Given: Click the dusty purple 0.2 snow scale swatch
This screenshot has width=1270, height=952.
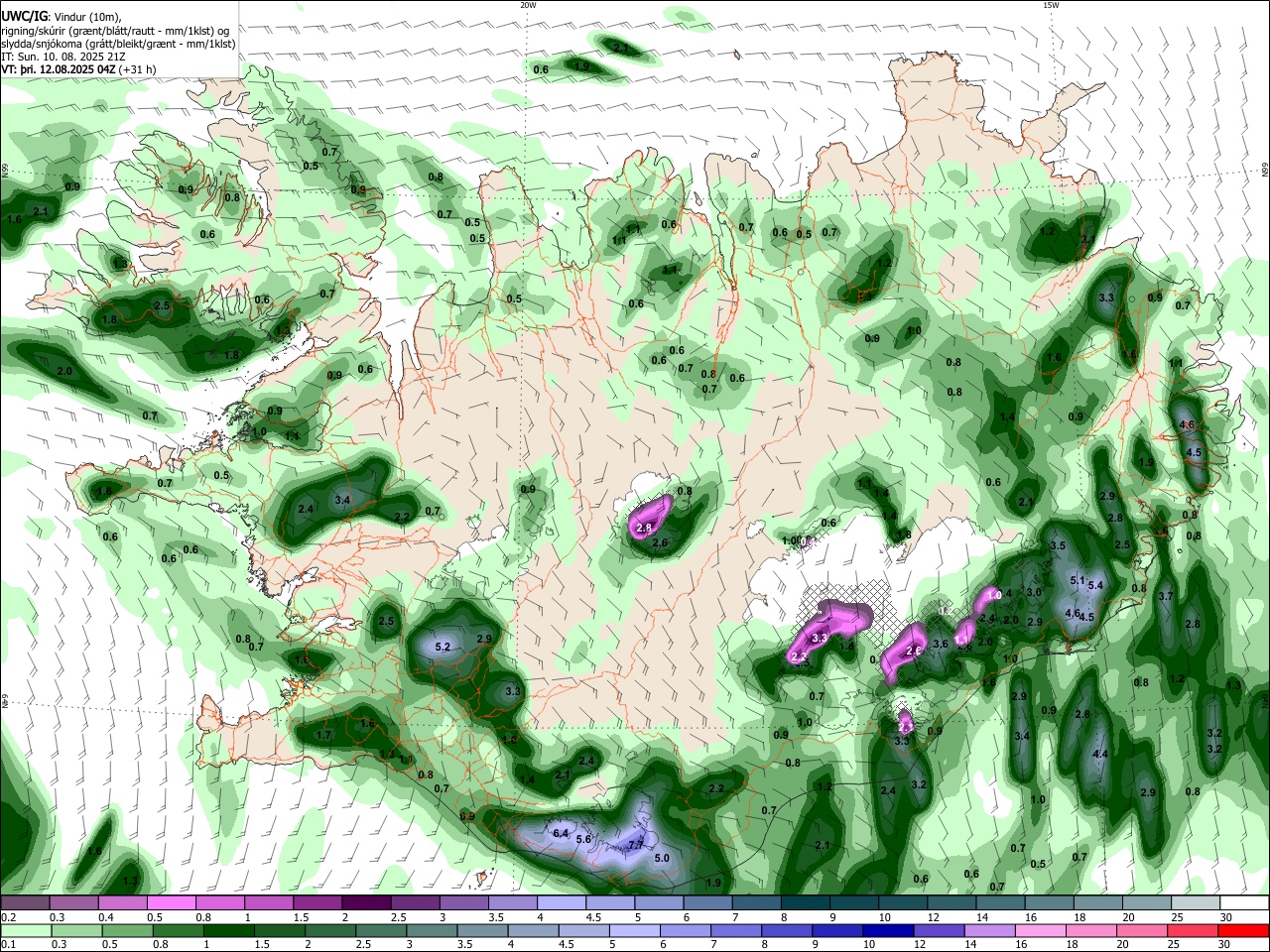Looking at the screenshot, I should tap(24, 902).
